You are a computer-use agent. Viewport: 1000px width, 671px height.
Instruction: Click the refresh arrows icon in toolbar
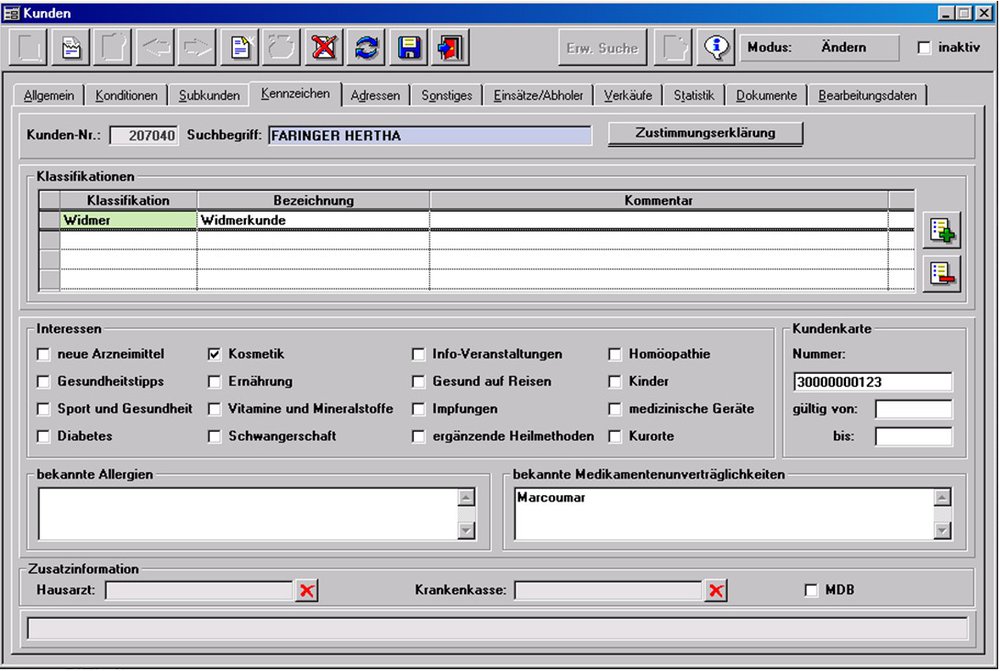[366, 48]
